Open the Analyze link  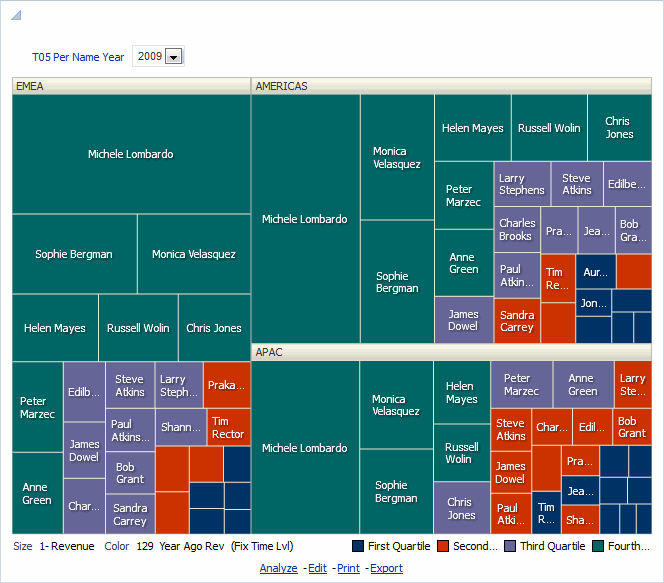[x=278, y=568]
